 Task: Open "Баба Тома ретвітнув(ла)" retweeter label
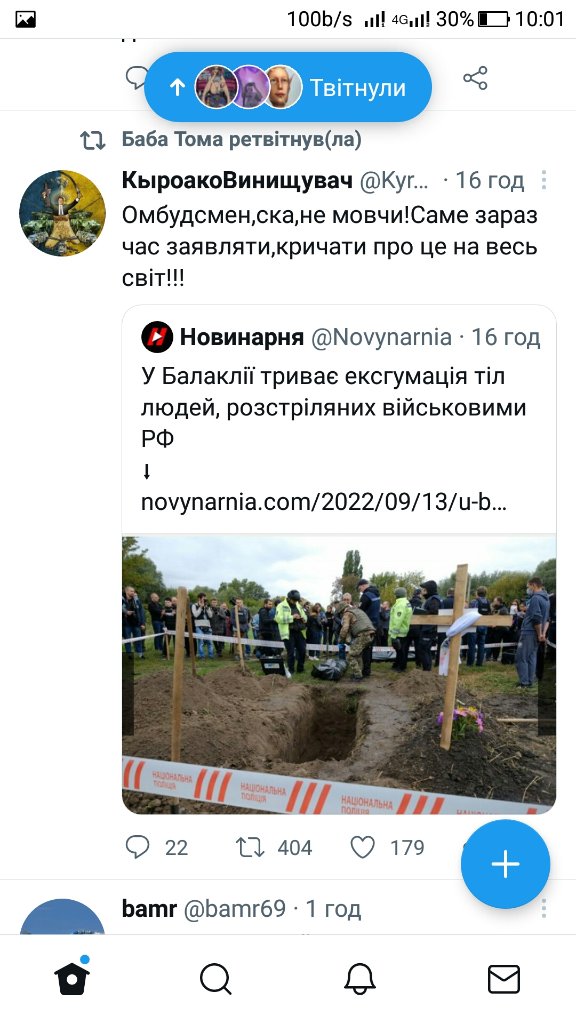(241, 139)
